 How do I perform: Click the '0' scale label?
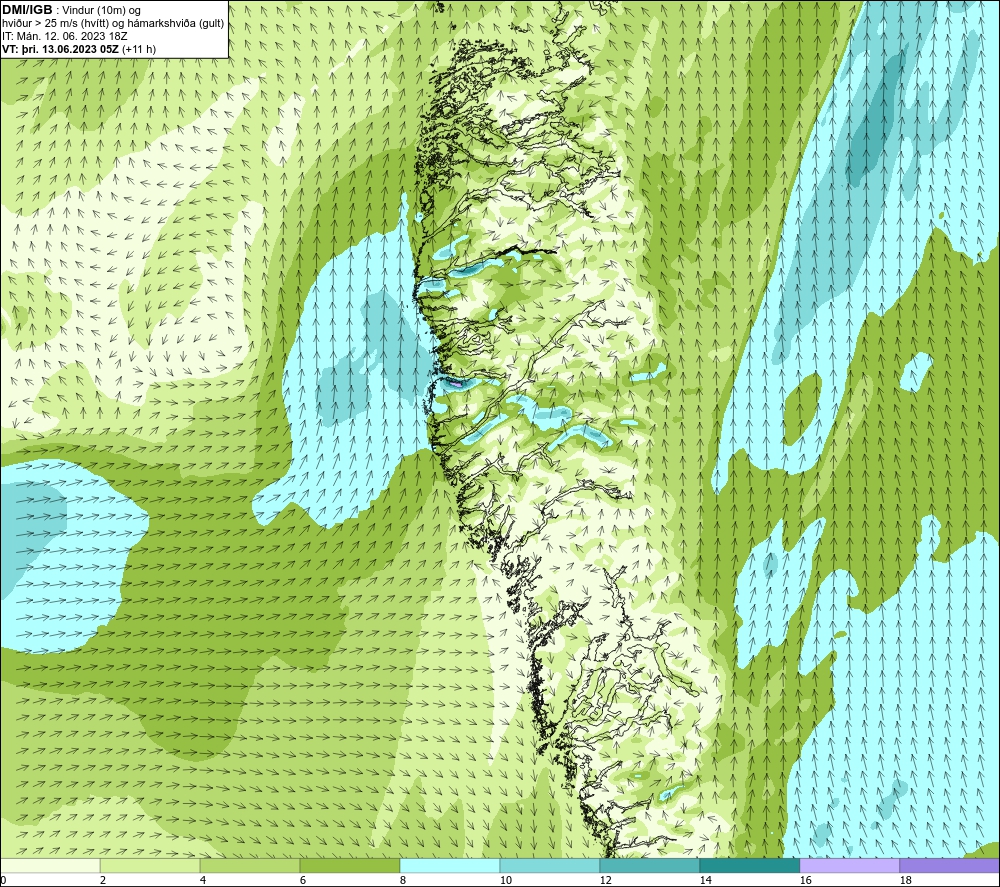pos(4,881)
